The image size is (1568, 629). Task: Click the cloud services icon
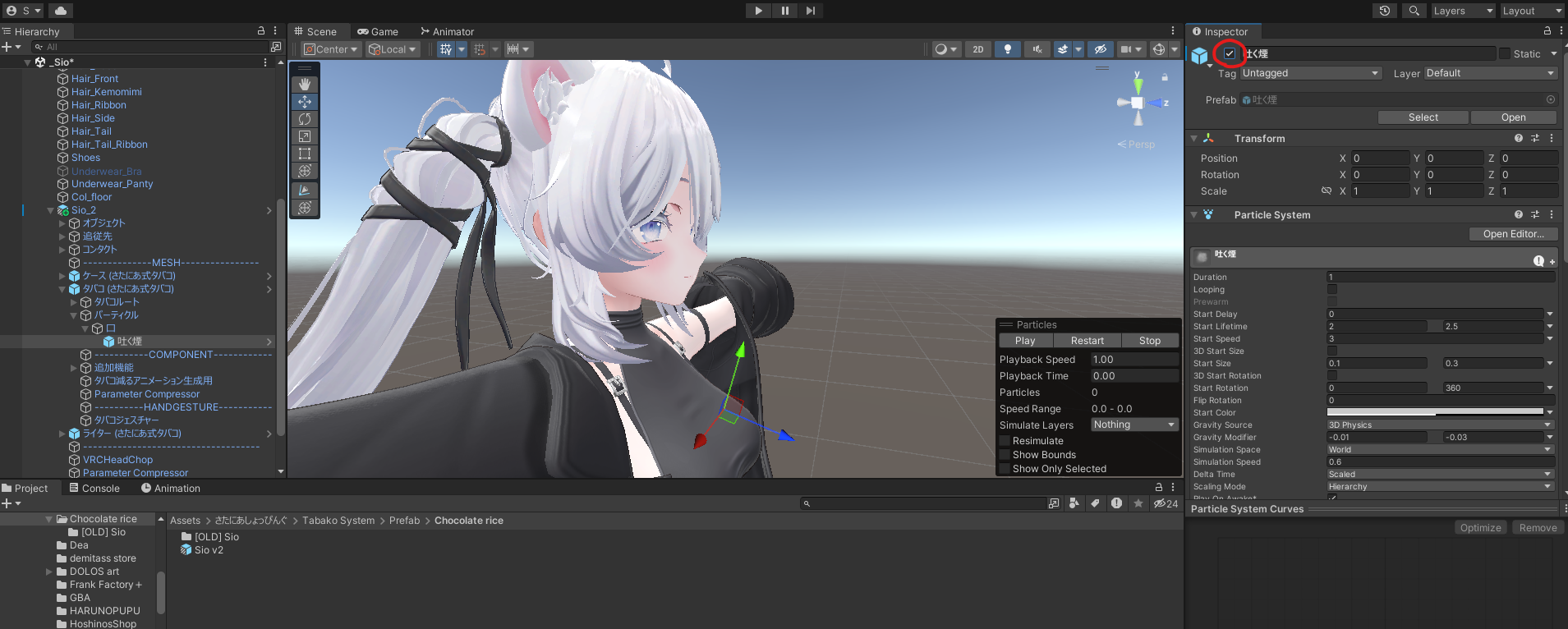coord(61,11)
